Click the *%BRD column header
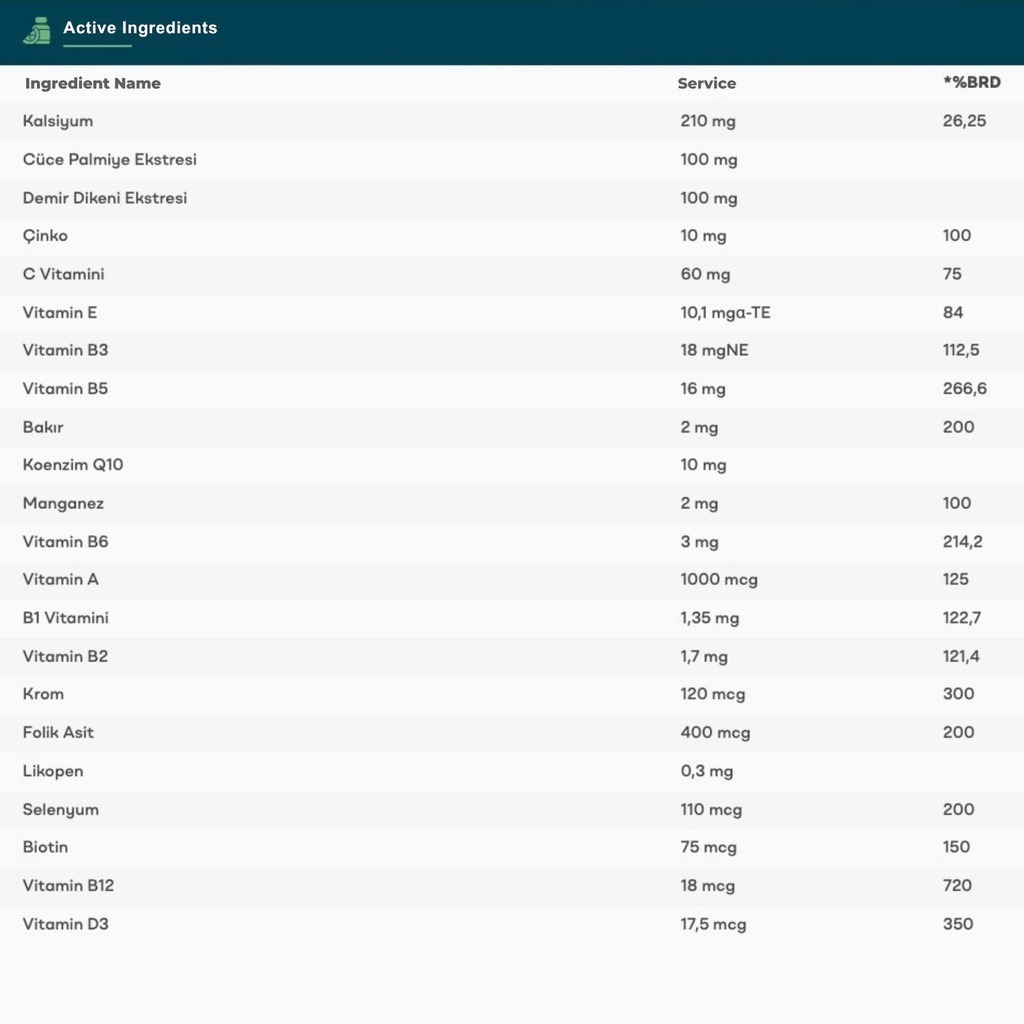Image resolution: width=1024 pixels, height=1024 pixels. (x=972, y=82)
